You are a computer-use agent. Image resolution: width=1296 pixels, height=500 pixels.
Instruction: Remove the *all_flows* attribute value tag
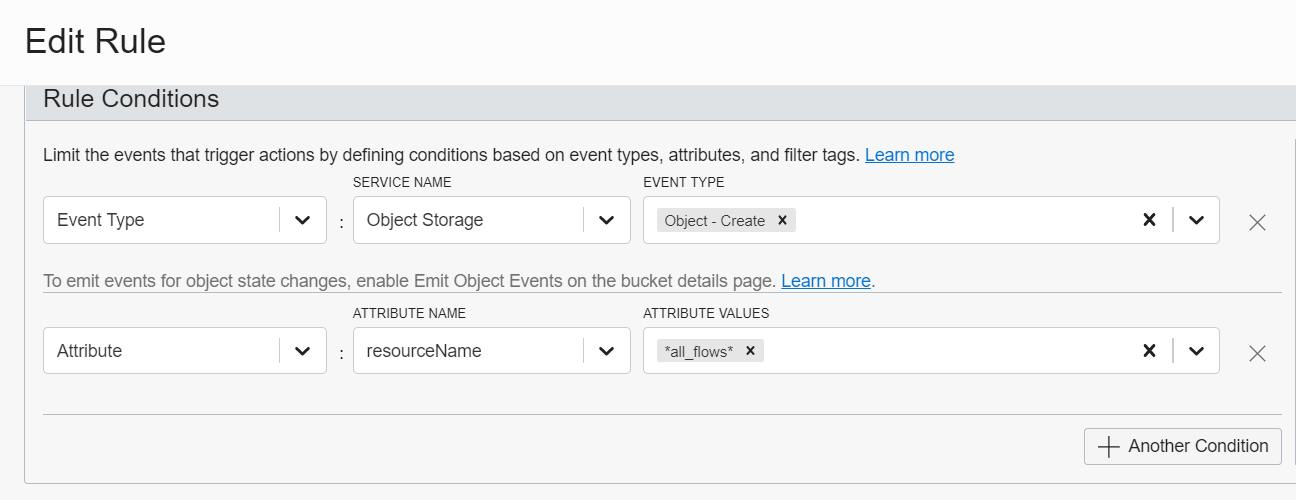tap(750, 351)
